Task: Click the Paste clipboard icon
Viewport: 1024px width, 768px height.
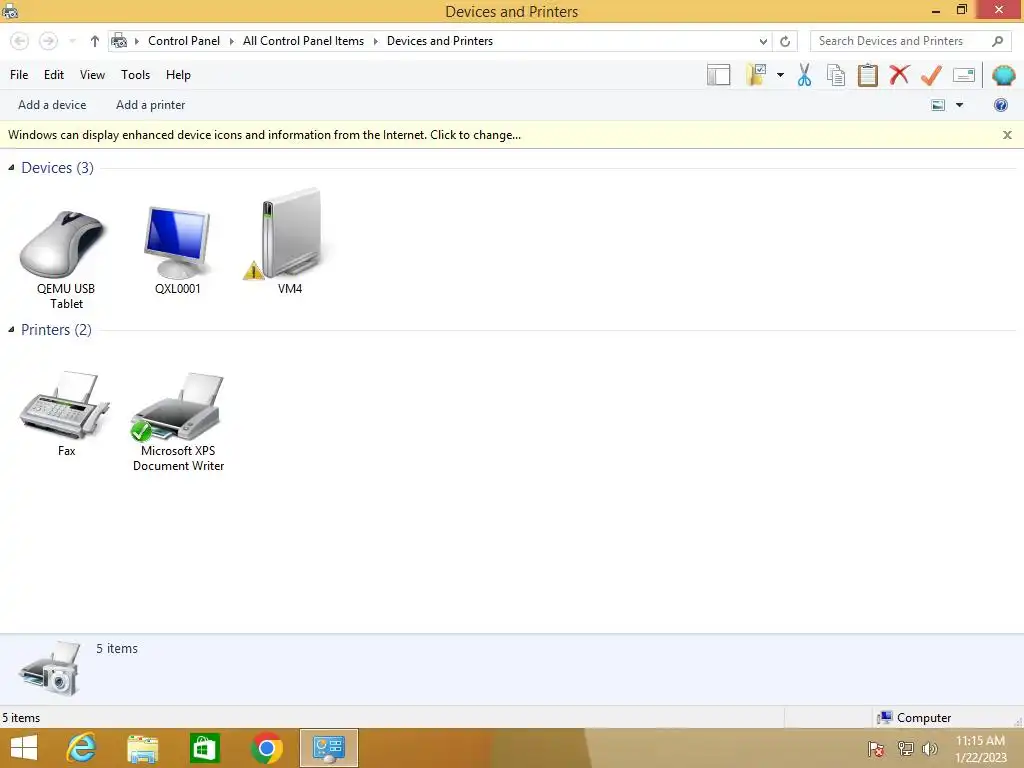Action: pos(867,75)
